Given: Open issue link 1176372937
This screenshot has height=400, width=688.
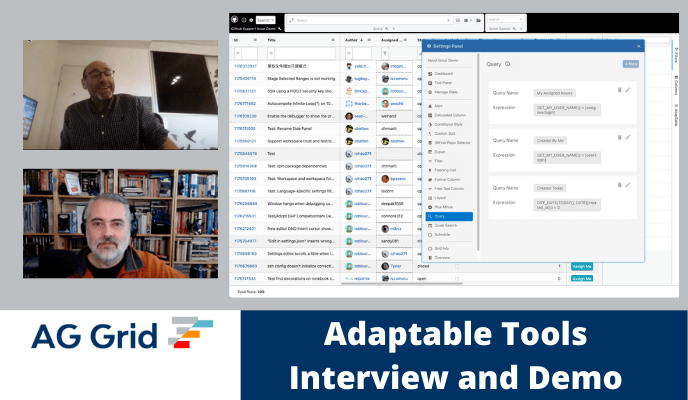Looking at the screenshot, I should (x=246, y=64).
